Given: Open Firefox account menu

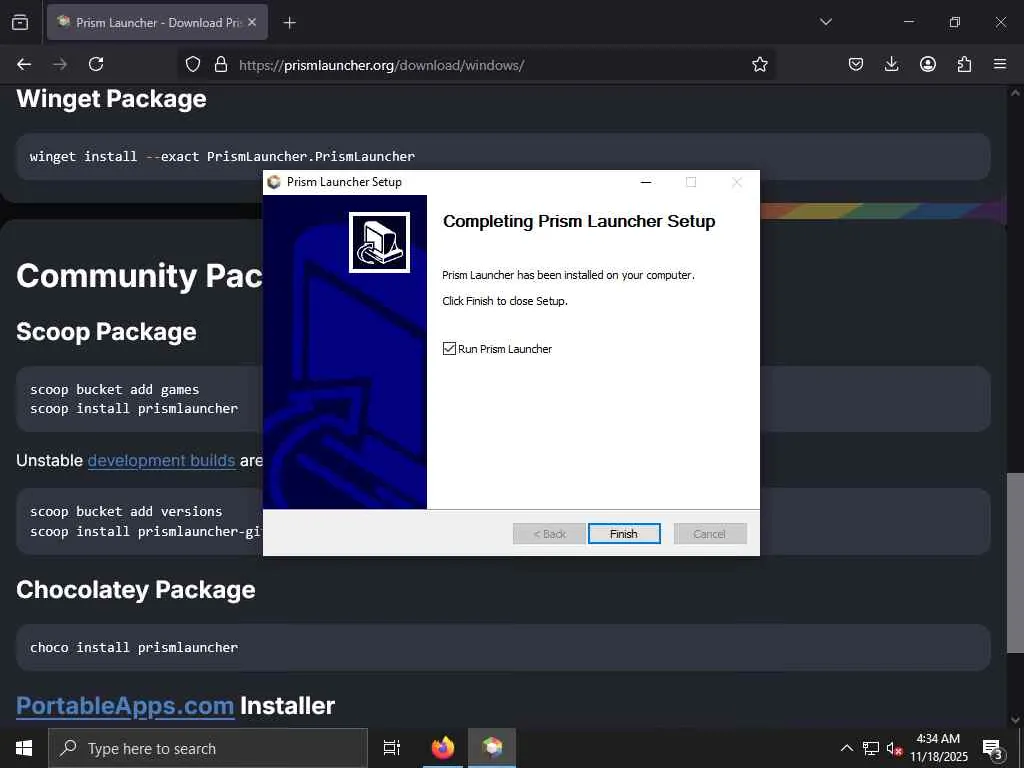Looking at the screenshot, I should 927,64.
